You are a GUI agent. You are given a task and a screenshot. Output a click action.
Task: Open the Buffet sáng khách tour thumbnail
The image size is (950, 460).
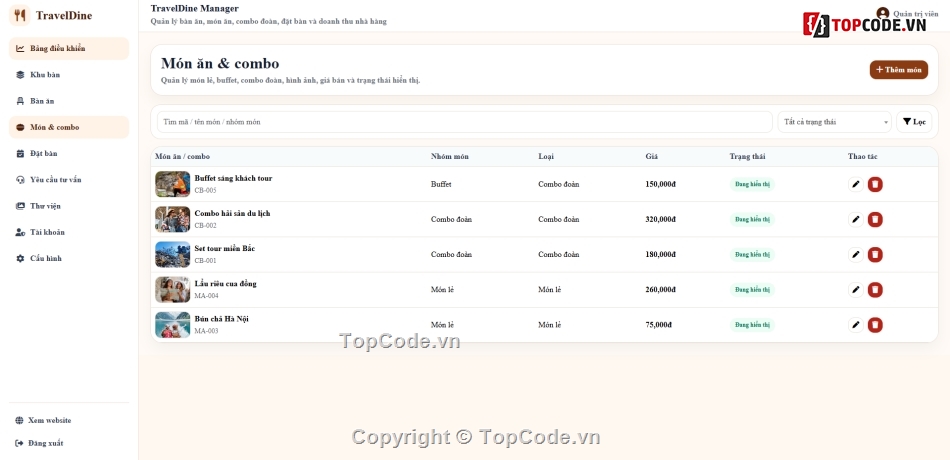point(173,184)
